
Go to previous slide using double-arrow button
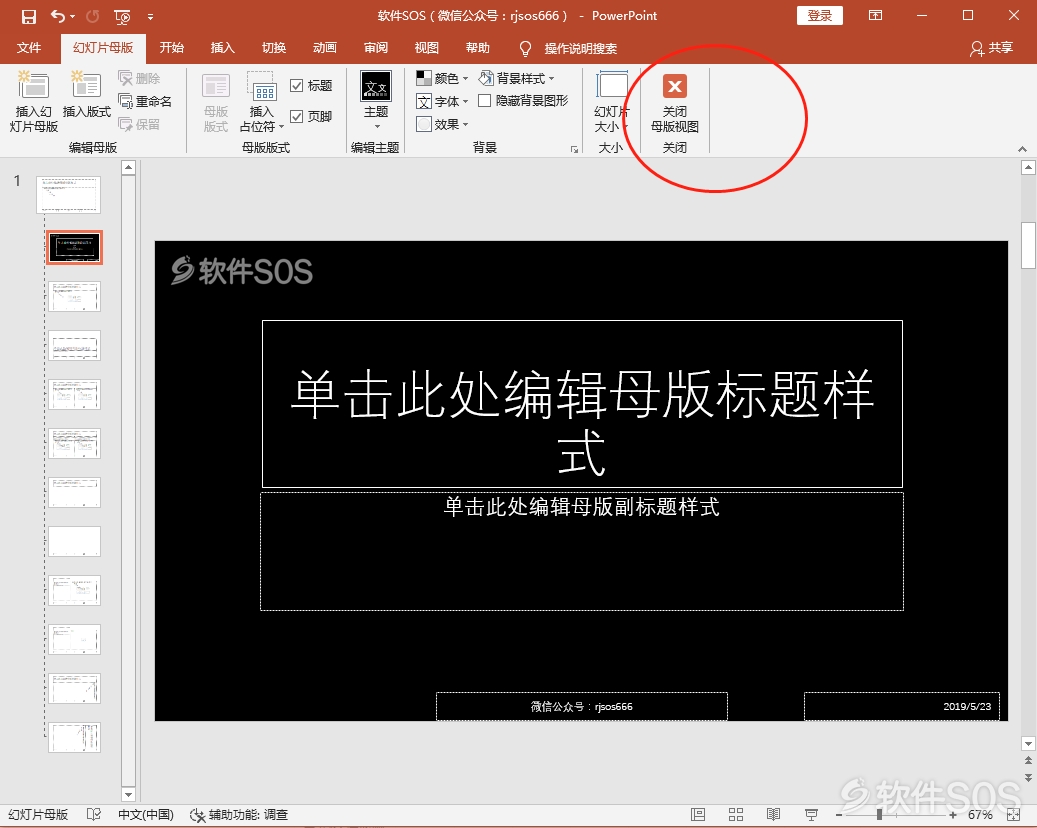tap(1028, 761)
